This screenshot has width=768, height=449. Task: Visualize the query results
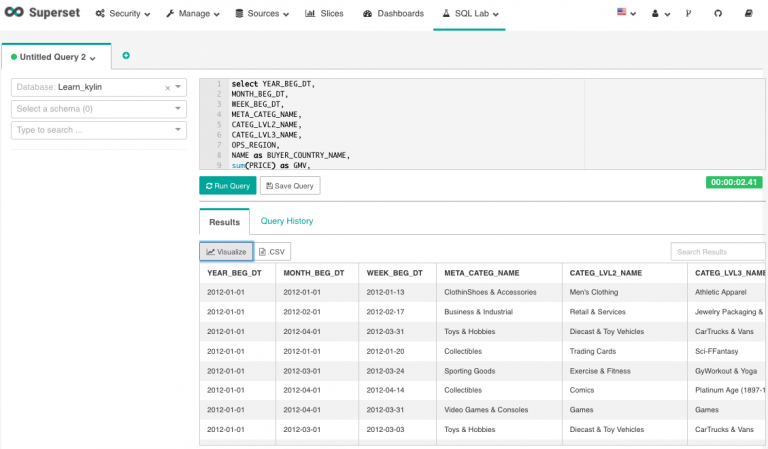(226, 252)
